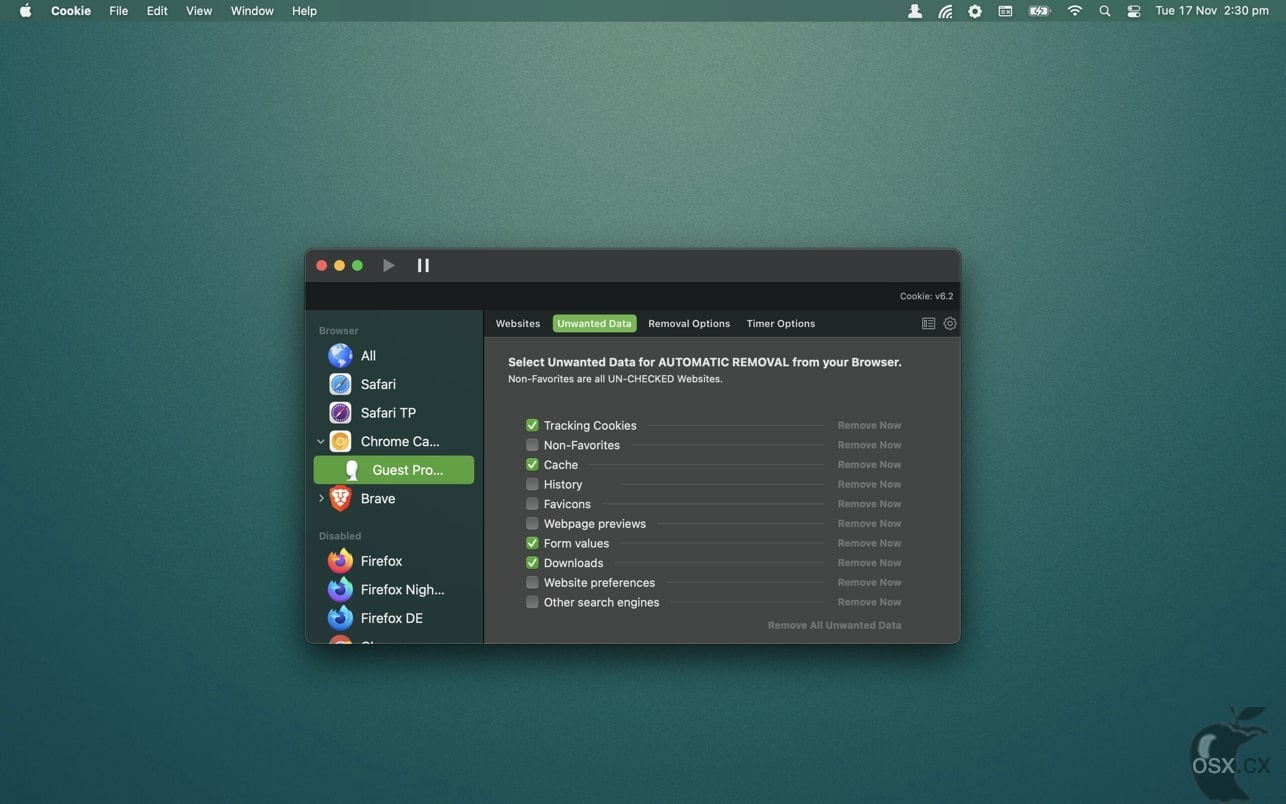This screenshot has width=1286, height=804.
Task: Open the Window menu
Action: click(x=252, y=11)
